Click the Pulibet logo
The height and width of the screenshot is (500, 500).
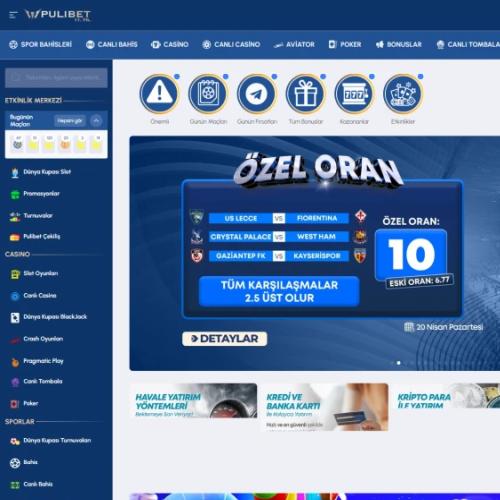coord(58,15)
